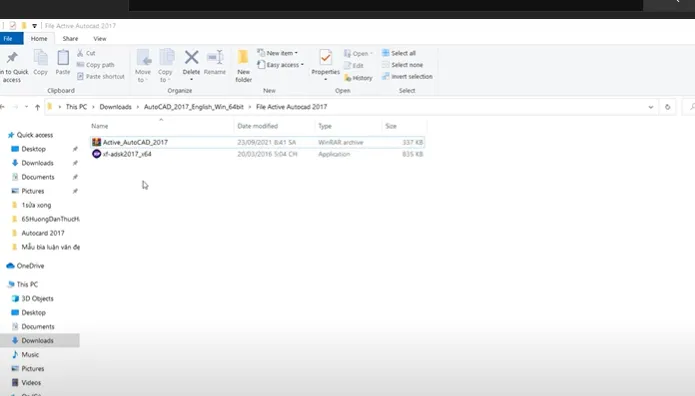Open recent locations dropdown arrow
Viewport: 695px width, 396px height.
click(27, 107)
